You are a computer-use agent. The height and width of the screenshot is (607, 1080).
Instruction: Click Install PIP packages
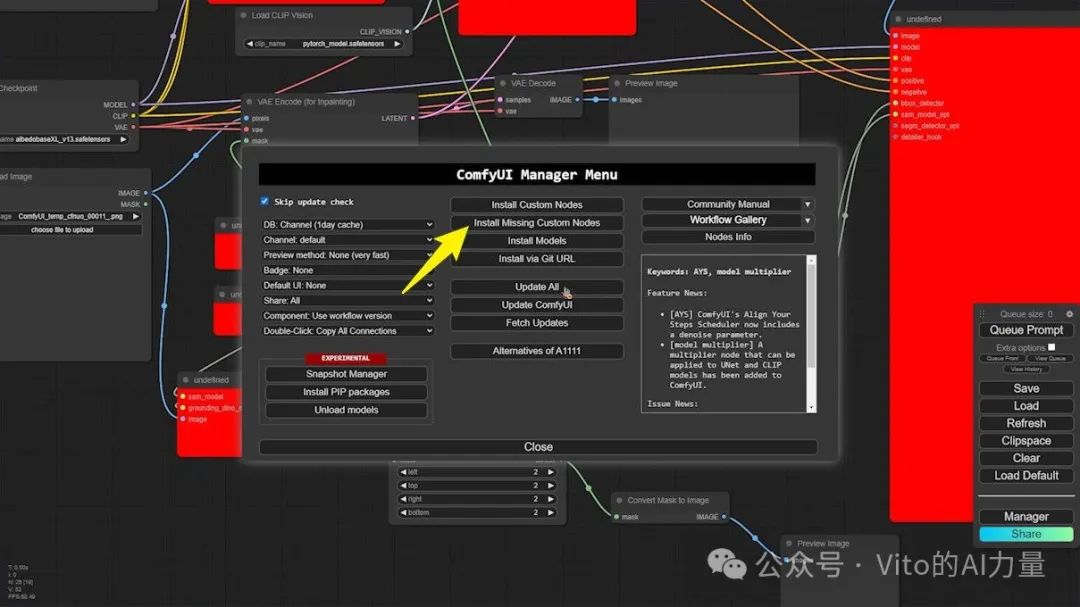346,391
